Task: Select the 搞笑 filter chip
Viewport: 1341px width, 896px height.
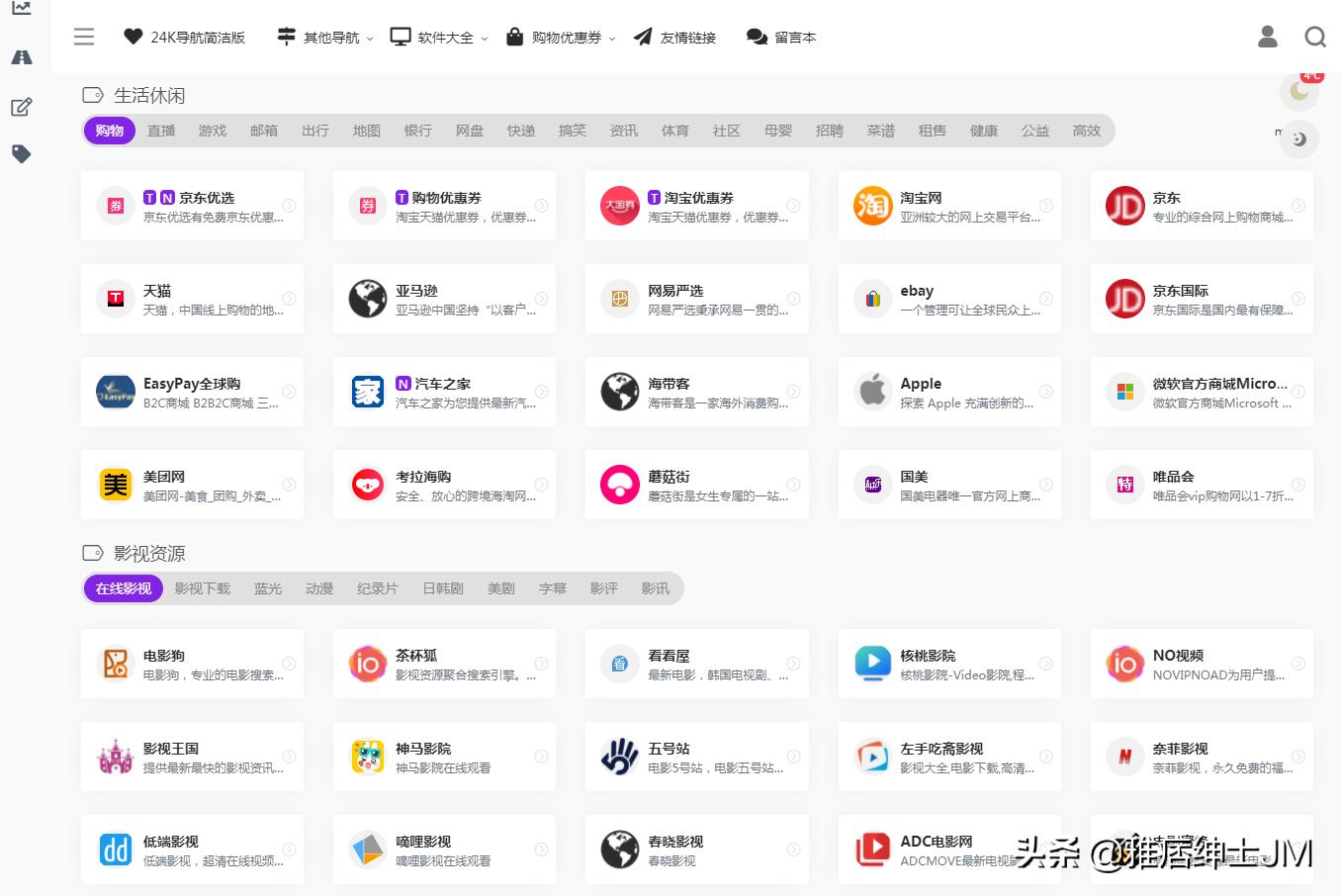Action: (x=573, y=130)
